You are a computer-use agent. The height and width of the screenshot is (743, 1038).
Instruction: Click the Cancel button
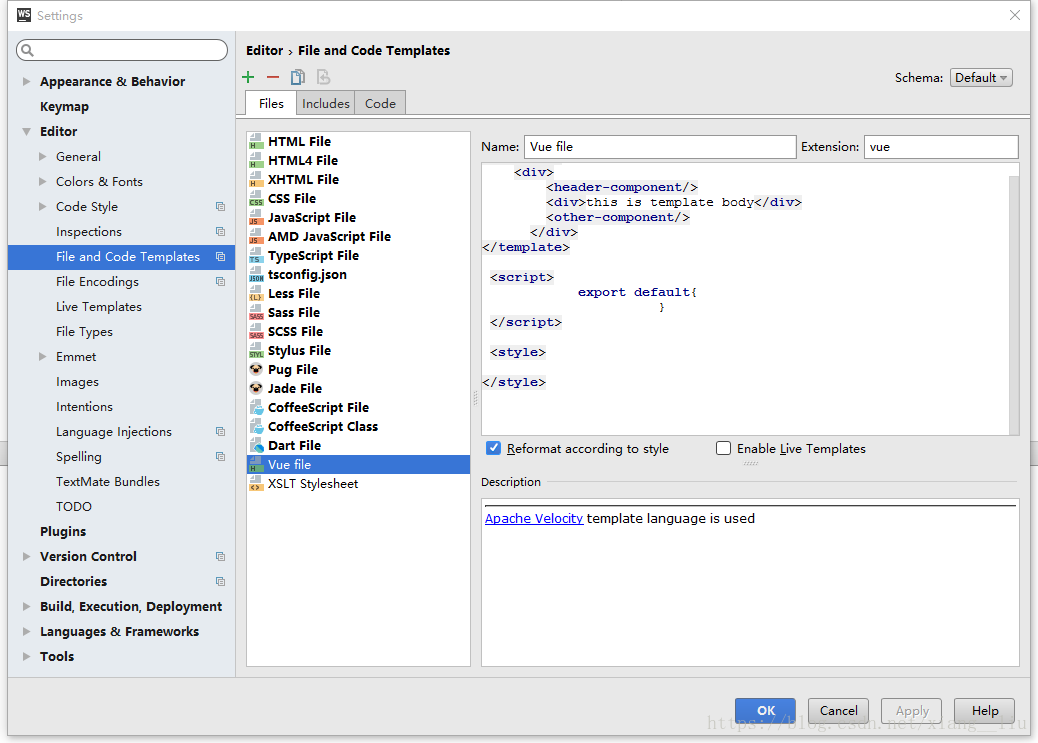(x=838, y=711)
